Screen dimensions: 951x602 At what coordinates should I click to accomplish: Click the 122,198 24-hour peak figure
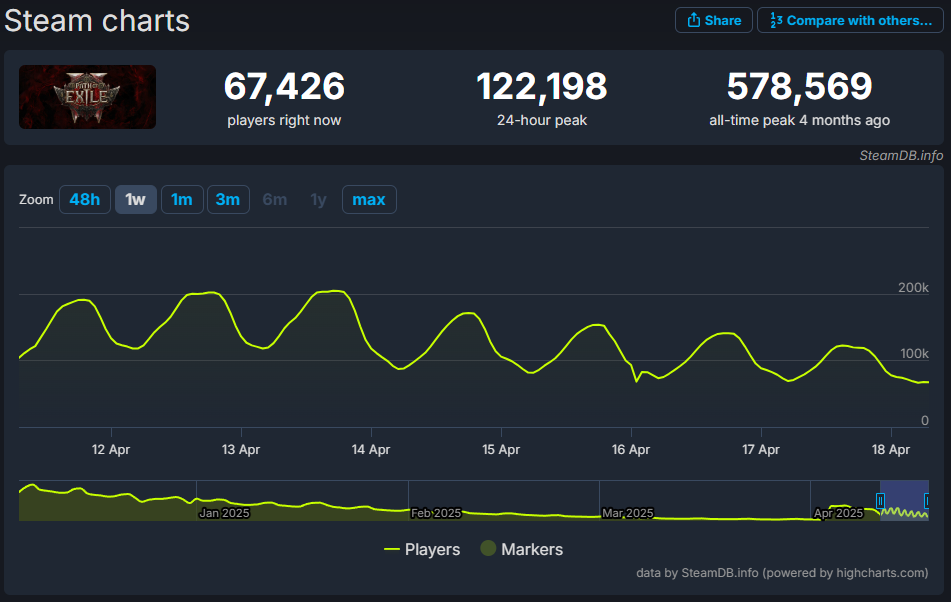(x=542, y=86)
